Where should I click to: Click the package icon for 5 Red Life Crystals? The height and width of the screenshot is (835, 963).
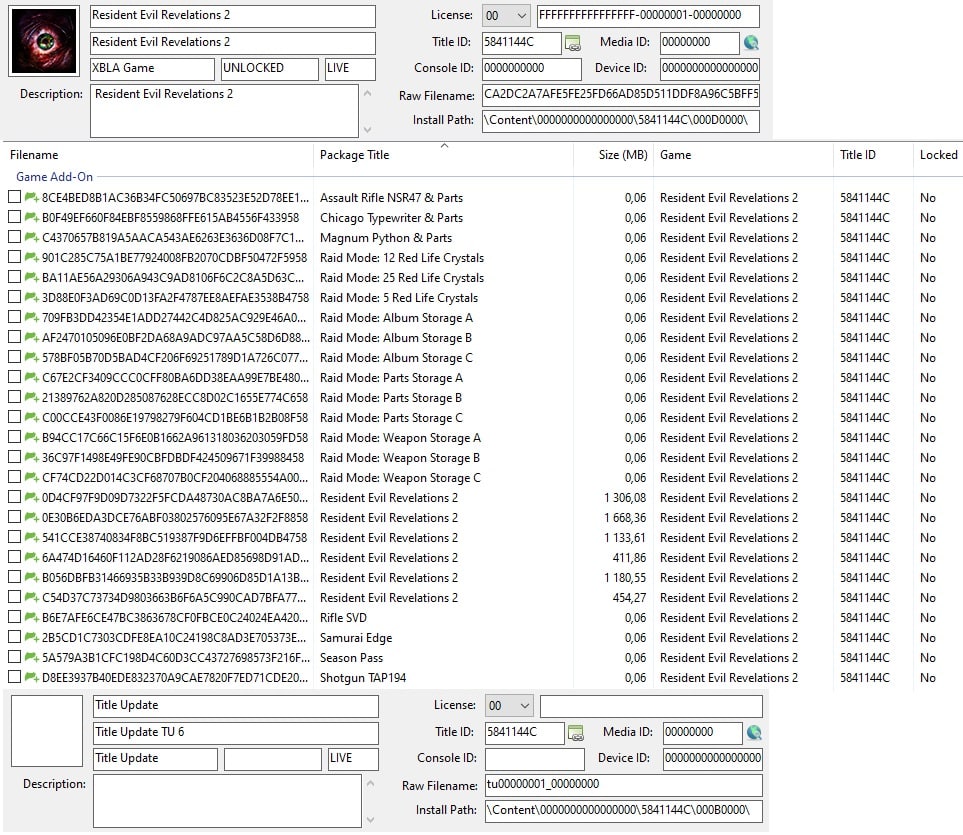point(32,297)
